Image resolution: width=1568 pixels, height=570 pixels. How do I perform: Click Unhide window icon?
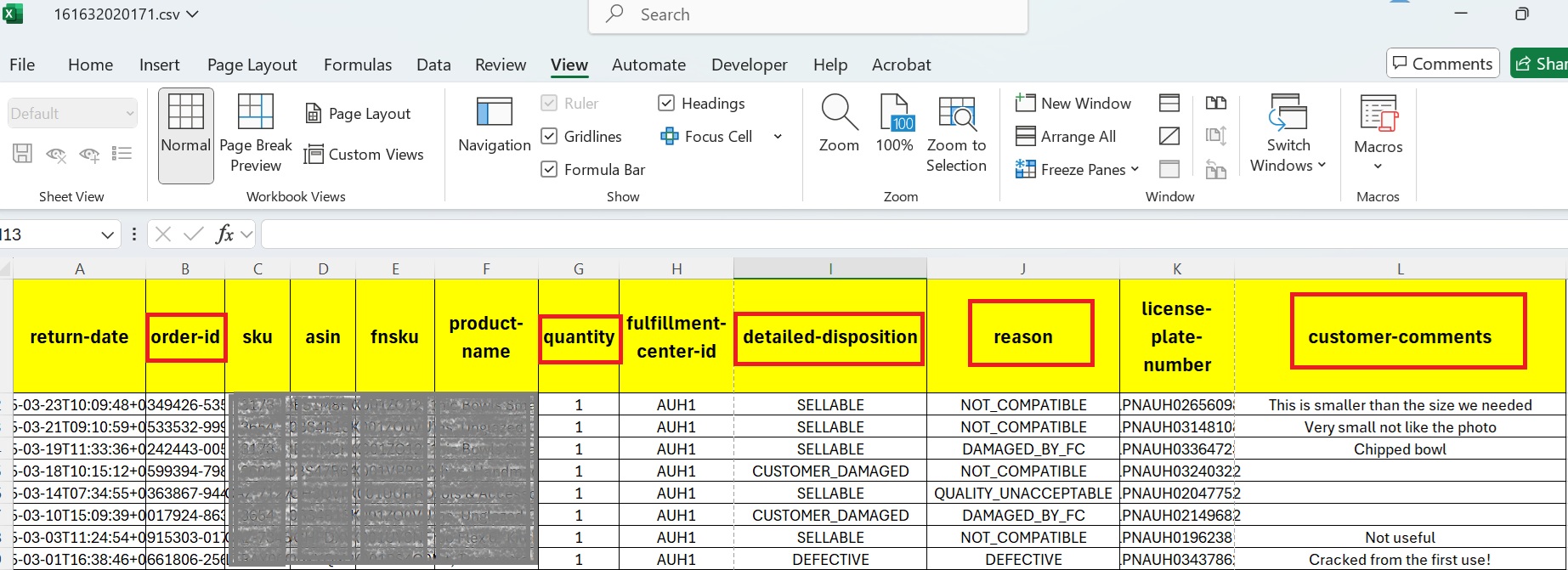(x=1169, y=169)
